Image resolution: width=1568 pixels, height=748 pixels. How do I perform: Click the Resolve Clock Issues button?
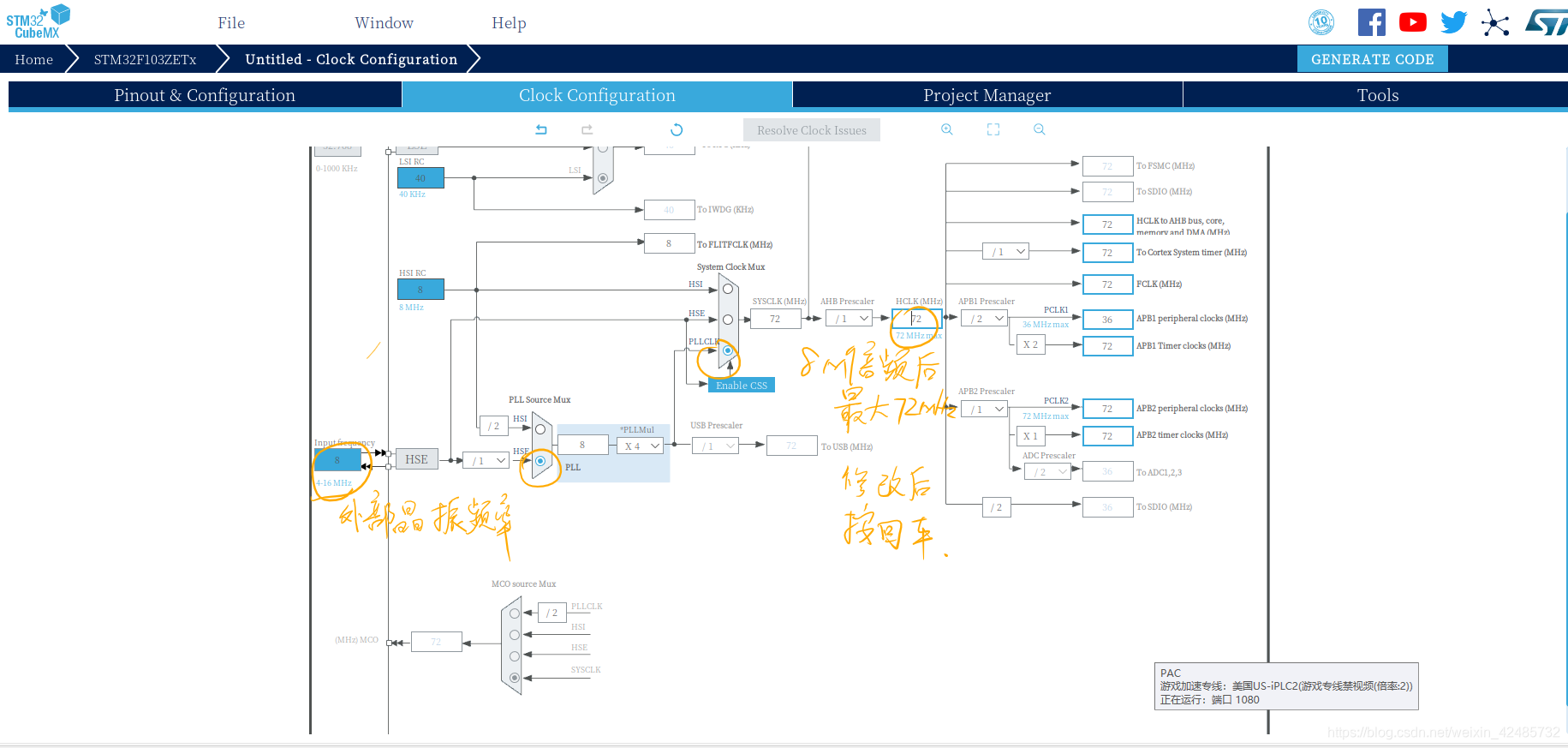pos(812,130)
